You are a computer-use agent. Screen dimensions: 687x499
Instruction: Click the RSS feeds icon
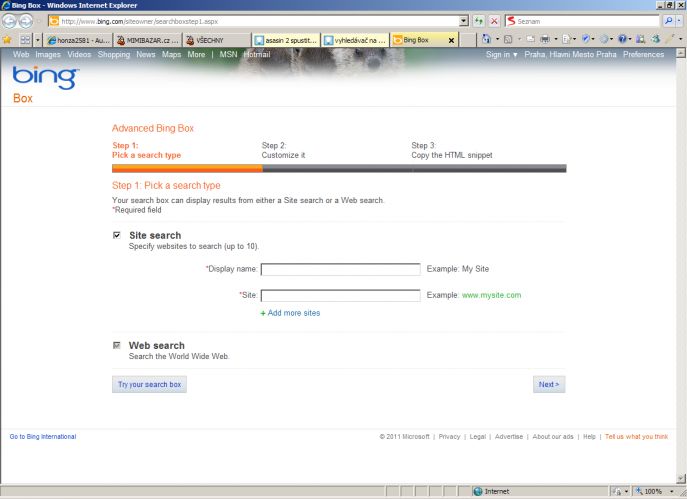[508, 39]
